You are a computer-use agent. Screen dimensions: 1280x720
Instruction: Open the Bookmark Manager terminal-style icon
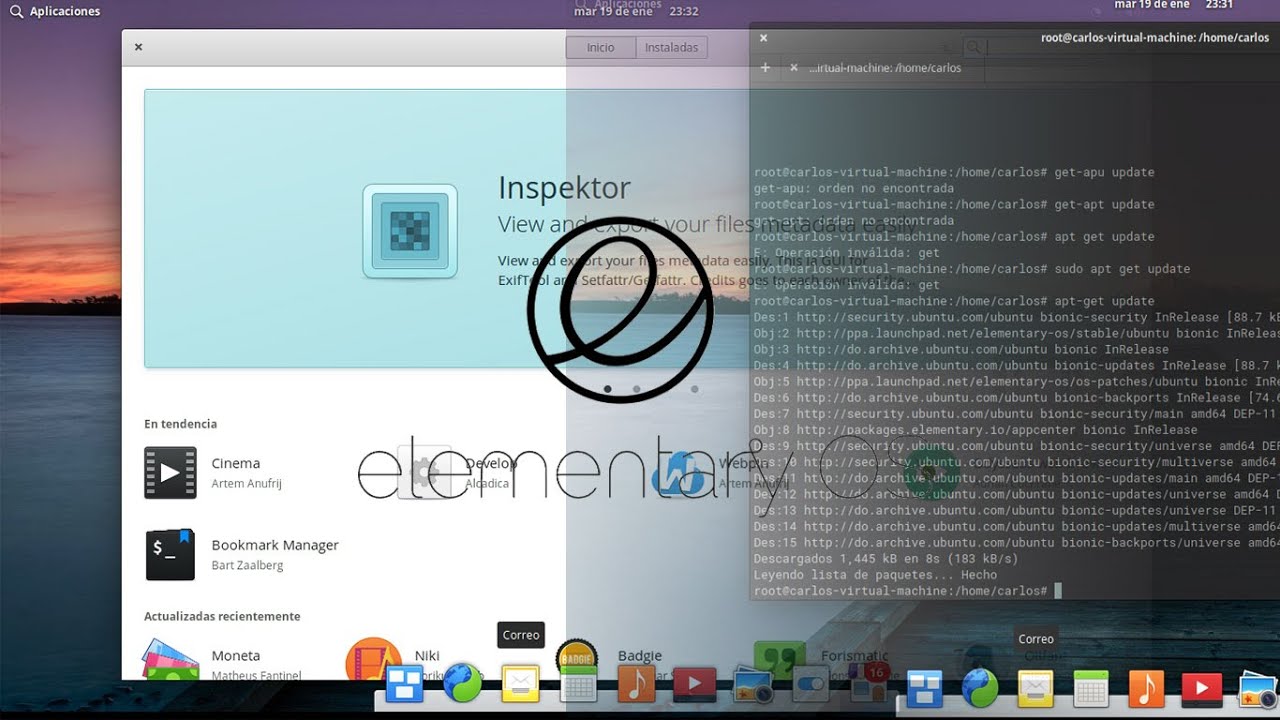[x=170, y=555]
